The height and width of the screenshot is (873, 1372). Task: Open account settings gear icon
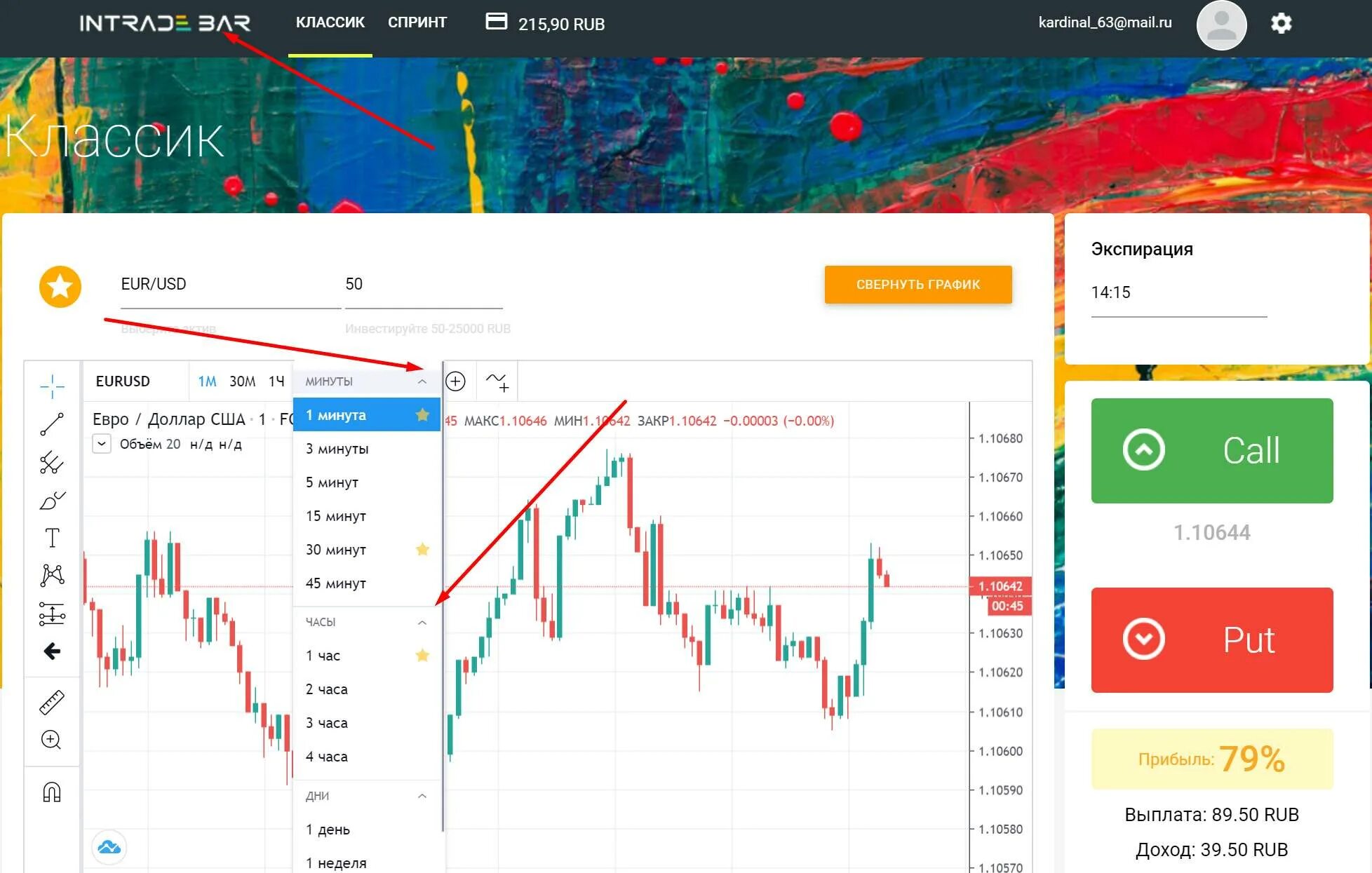coord(1281,23)
